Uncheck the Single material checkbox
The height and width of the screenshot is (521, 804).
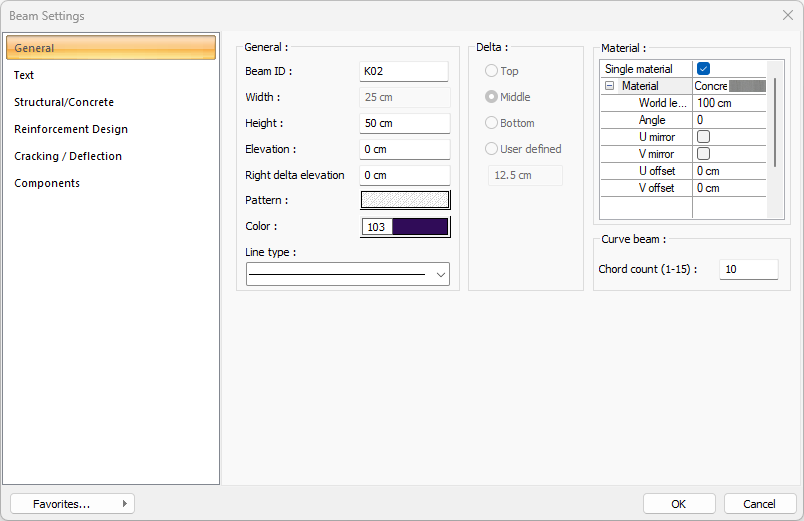tap(703, 69)
